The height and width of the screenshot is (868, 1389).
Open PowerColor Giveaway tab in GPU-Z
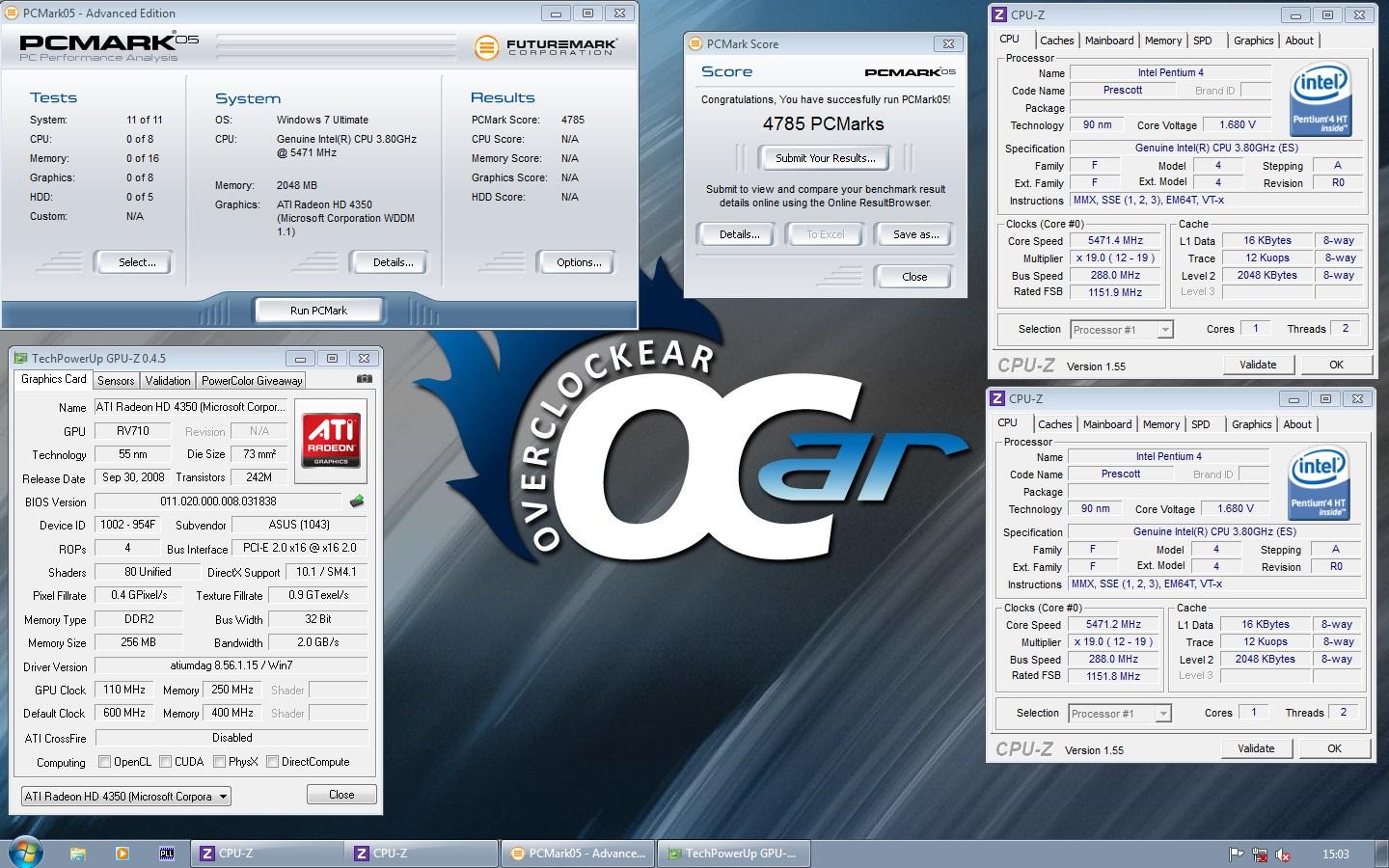pyautogui.click(x=252, y=381)
